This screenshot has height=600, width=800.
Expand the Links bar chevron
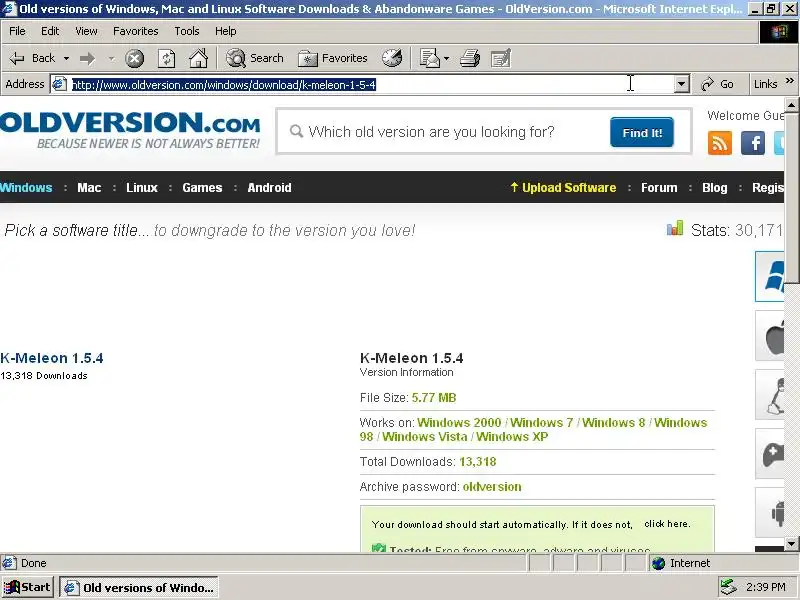click(x=790, y=81)
